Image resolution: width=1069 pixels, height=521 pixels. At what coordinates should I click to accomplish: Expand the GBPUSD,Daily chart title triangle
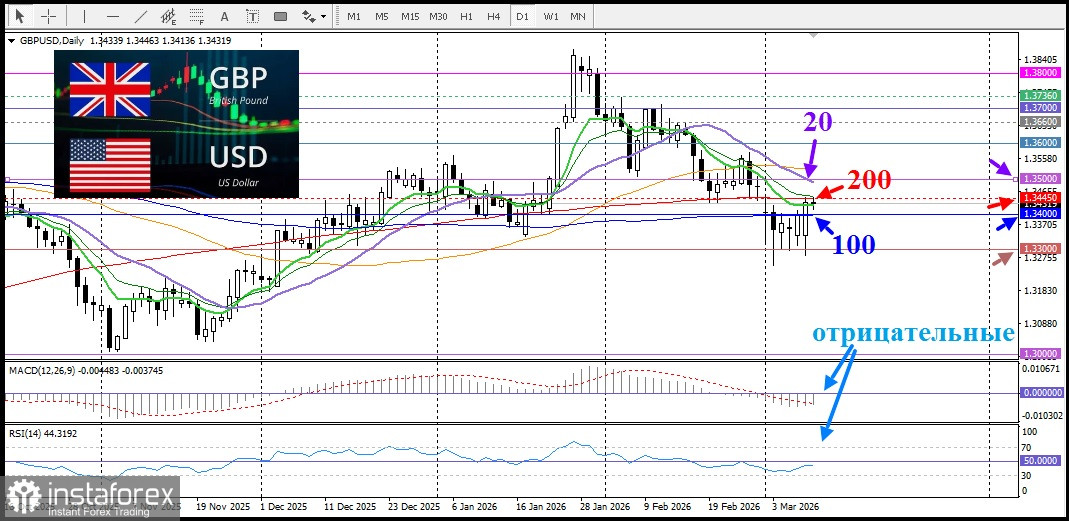coord(11,40)
